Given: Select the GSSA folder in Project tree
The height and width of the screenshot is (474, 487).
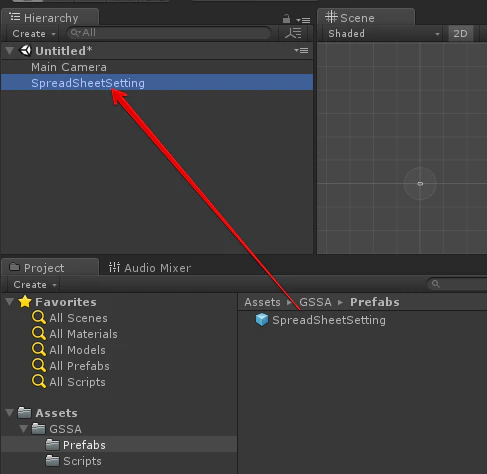Looking at the screenshot, I should click(65, 429).
